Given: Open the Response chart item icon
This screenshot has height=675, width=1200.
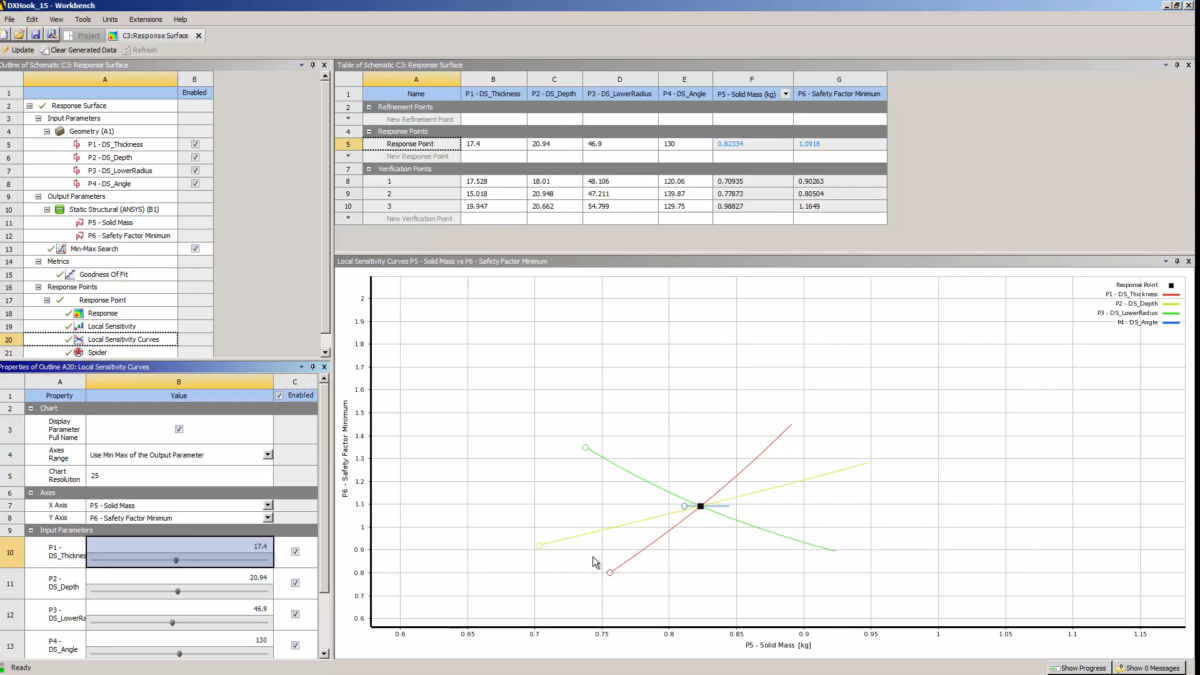Looking at the screenshot, I should click(79, 313).
